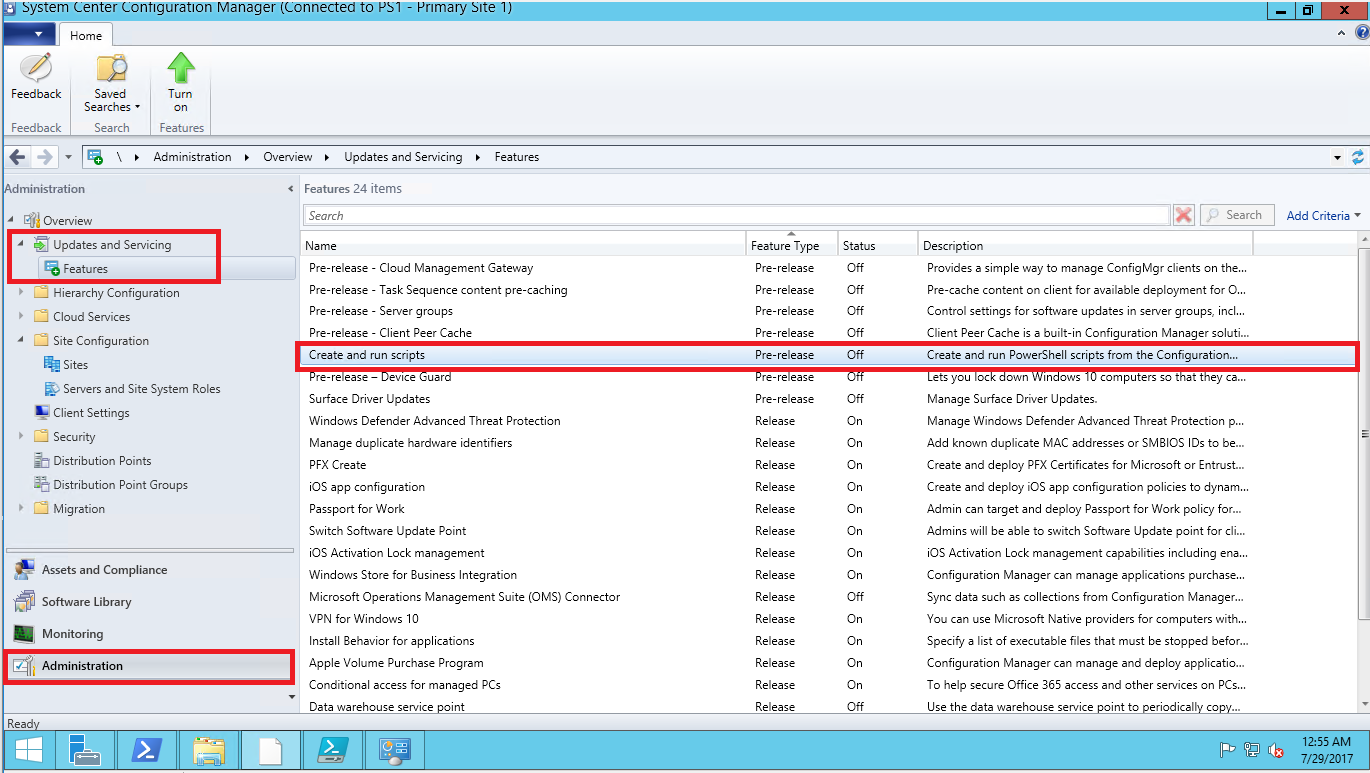This screenshot has width=1370, height=773.
Task: Select the VPN for Windows 10 row
Action: (828, 619)
